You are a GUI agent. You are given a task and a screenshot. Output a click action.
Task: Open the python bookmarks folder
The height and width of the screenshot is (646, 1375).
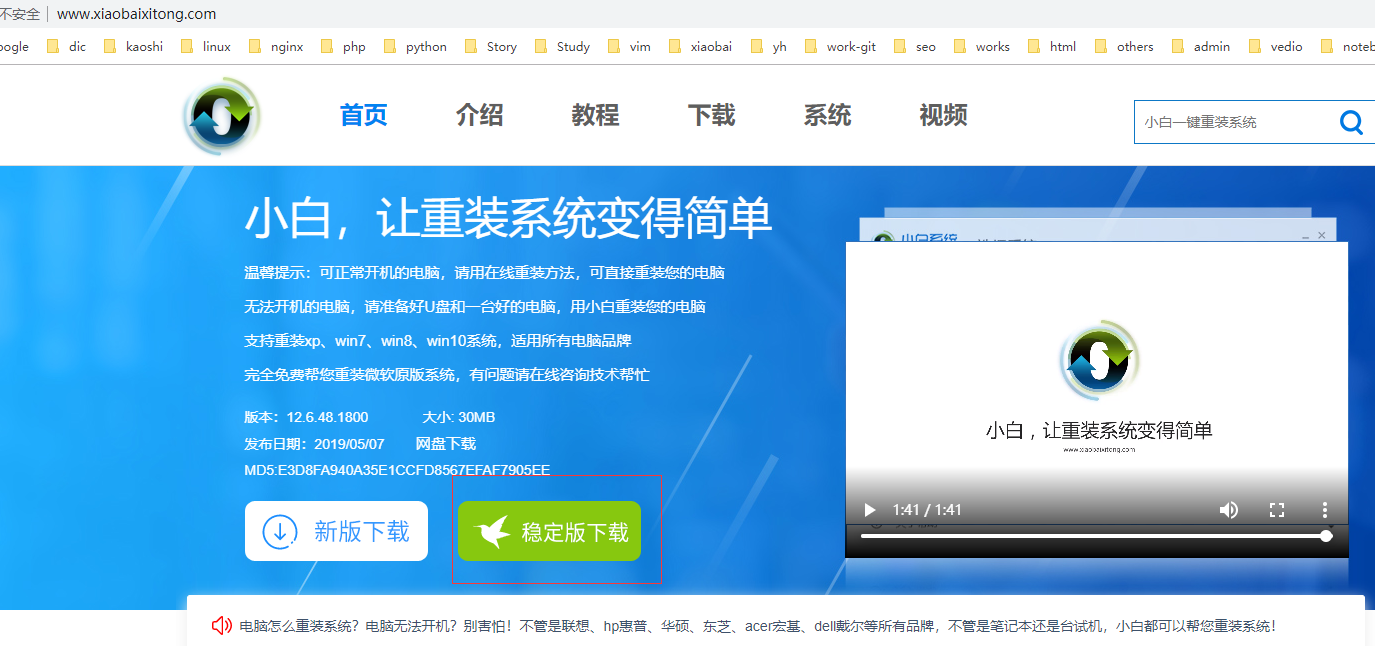pos(425,45)
